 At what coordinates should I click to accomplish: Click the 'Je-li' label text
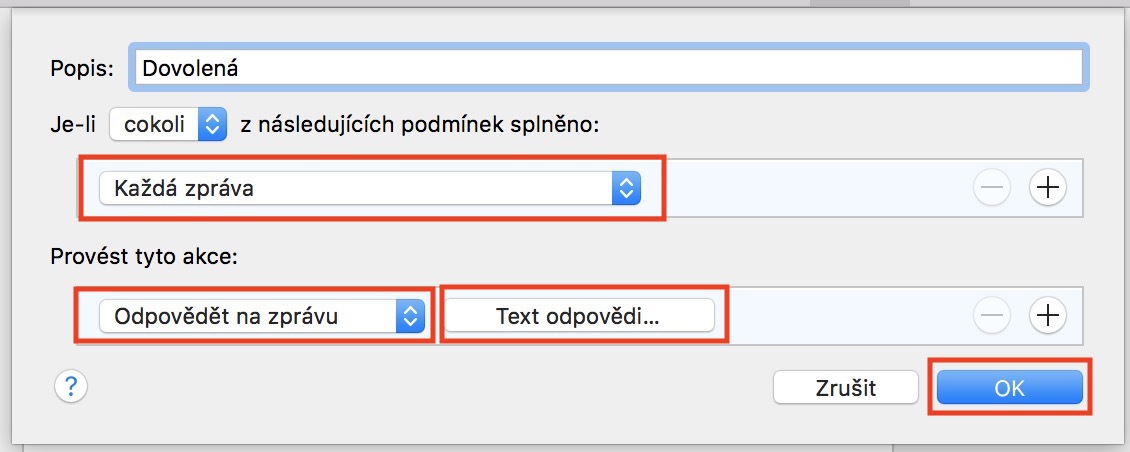pos(74,124)
